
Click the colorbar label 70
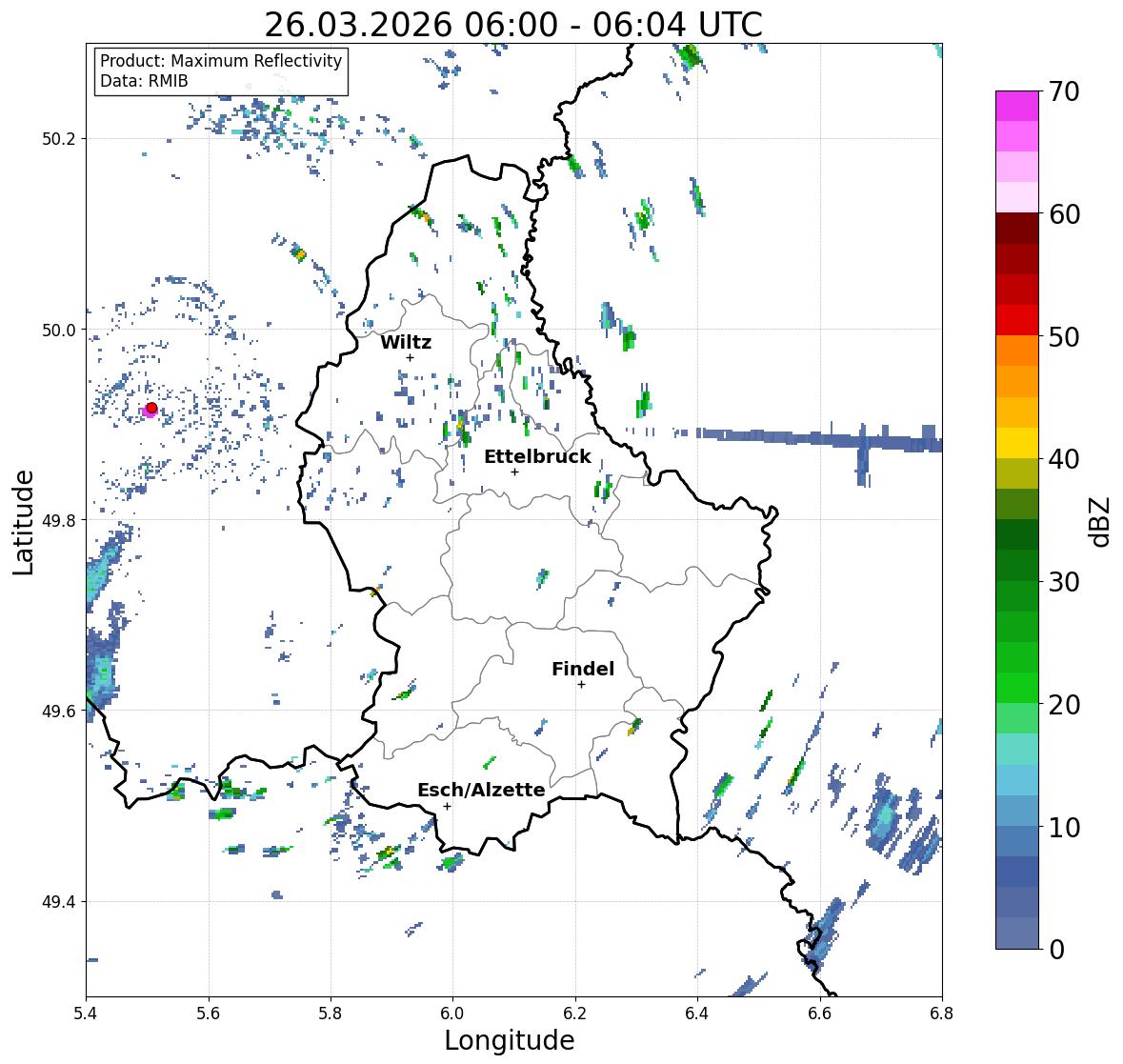[1064, 91]
